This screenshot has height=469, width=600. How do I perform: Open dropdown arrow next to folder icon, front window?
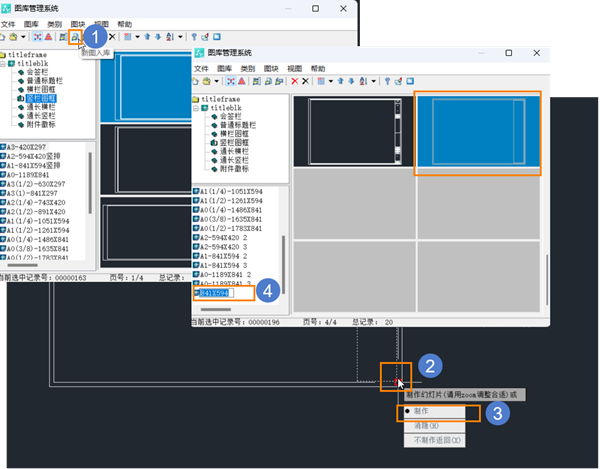(x=217, y=81)
